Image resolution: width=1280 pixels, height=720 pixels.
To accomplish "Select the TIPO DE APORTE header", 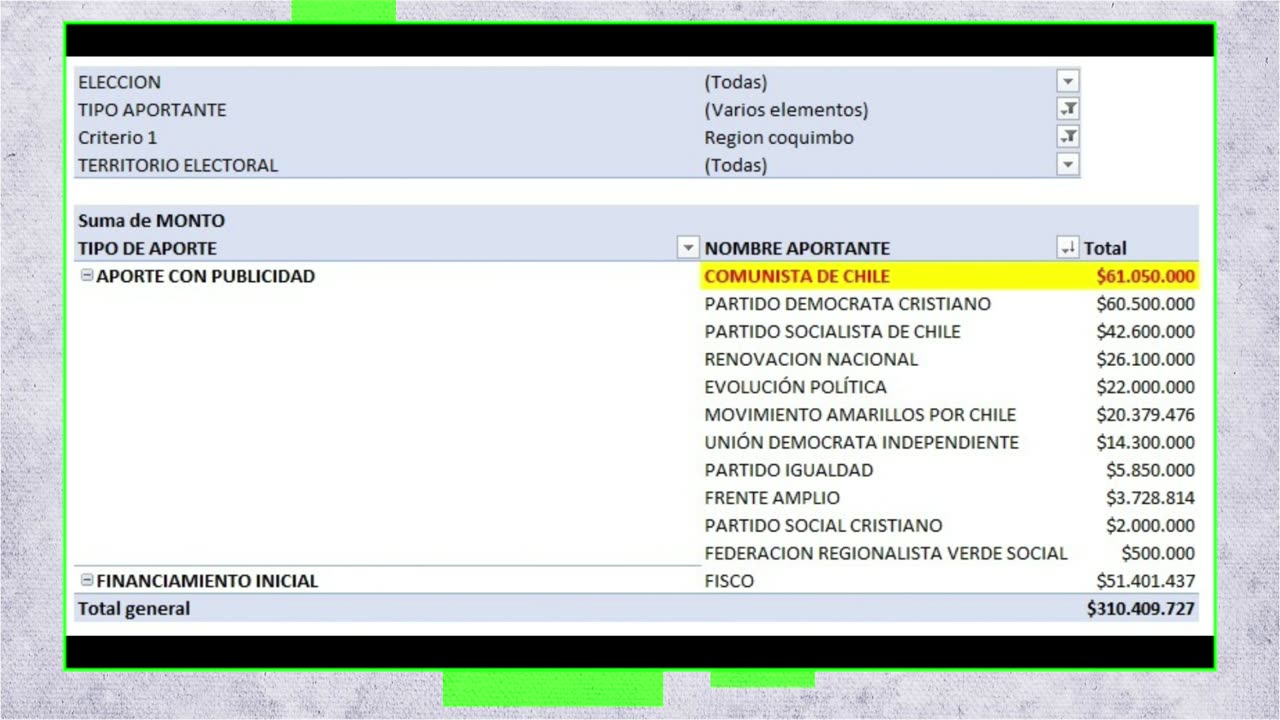I will 147,248.
